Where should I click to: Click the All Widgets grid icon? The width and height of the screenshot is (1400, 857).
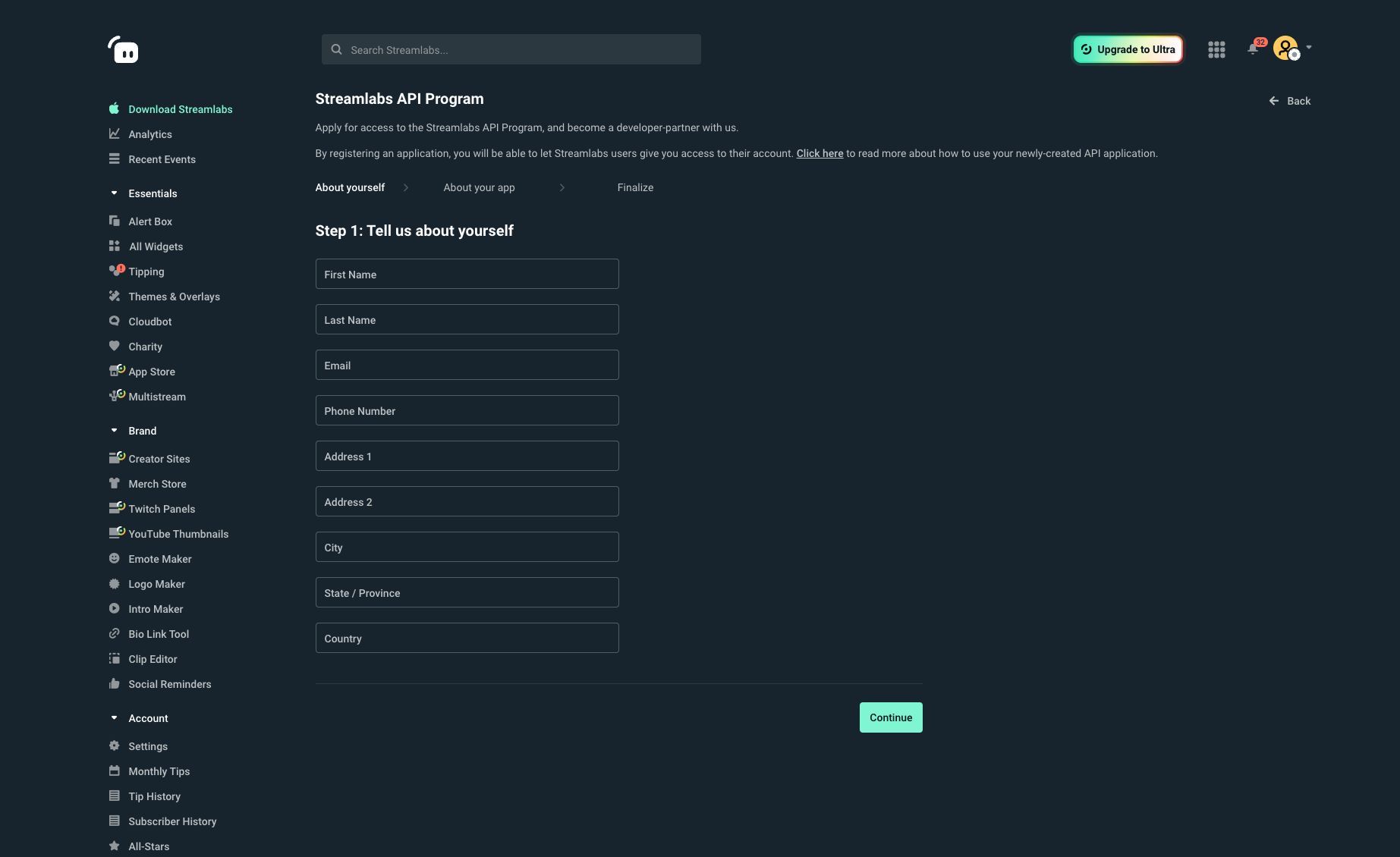(114, 246)
